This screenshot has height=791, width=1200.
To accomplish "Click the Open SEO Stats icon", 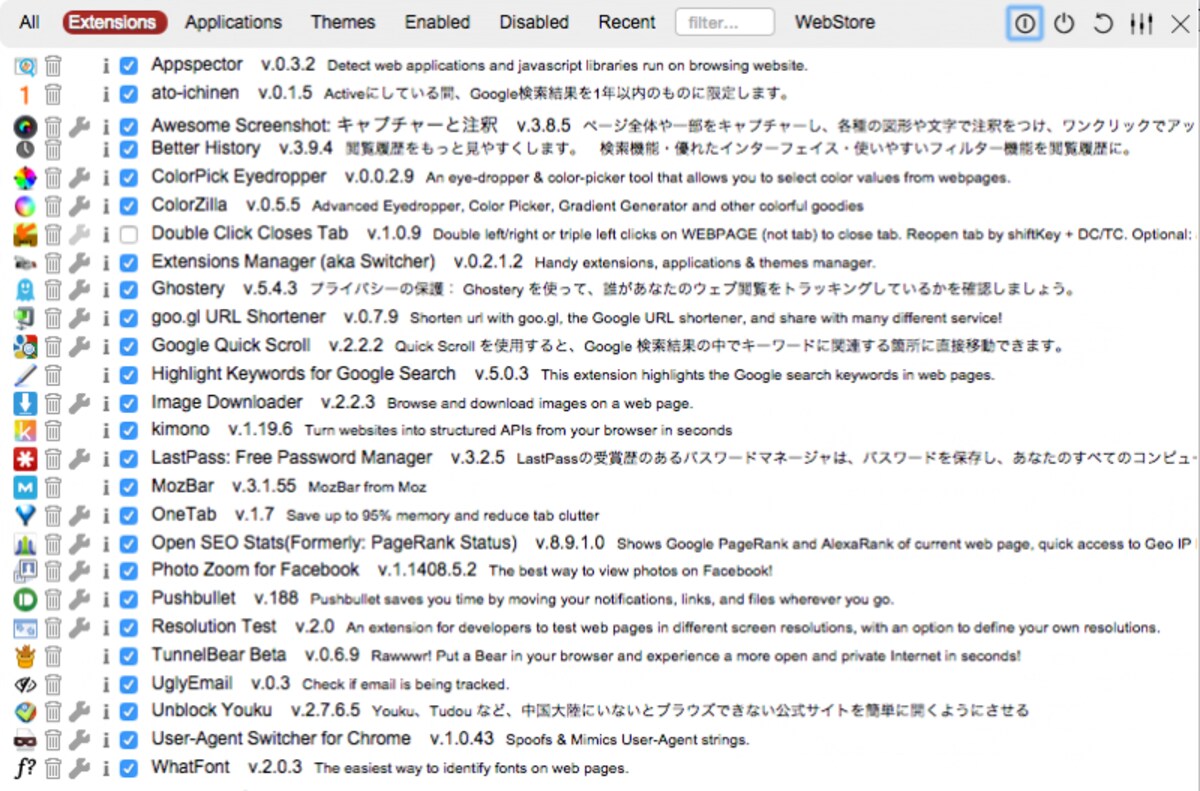I will coord(25,544).
